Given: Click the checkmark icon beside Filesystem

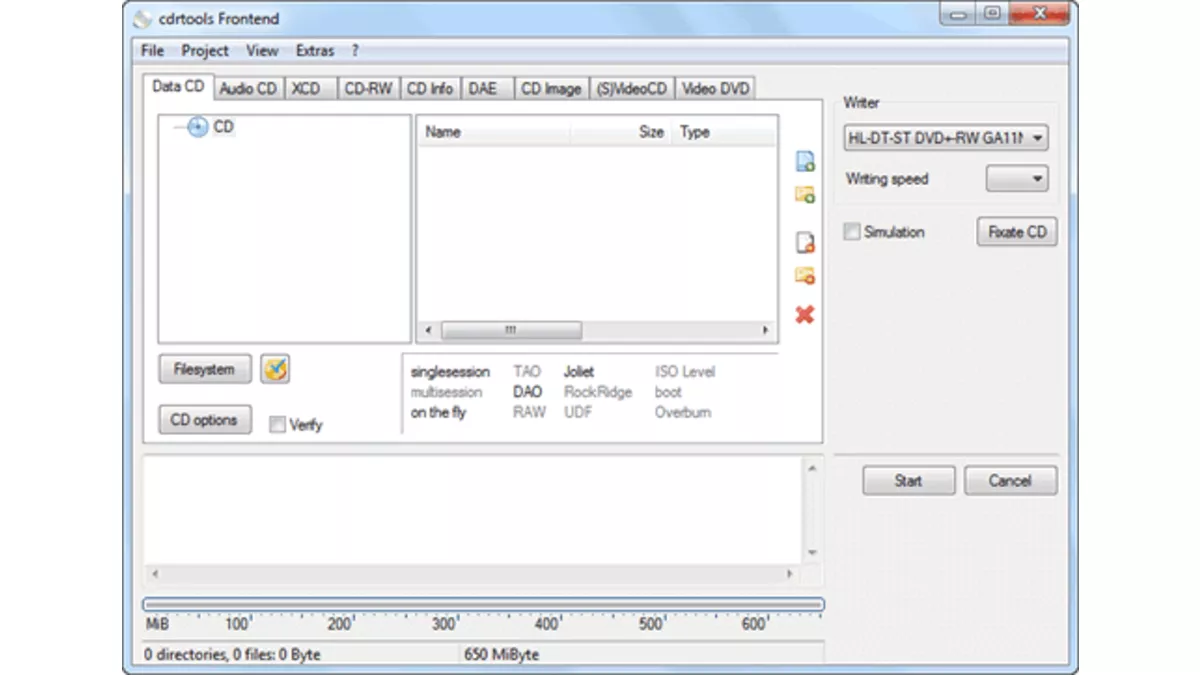Looking at the screenshot, I should point(274,369).
